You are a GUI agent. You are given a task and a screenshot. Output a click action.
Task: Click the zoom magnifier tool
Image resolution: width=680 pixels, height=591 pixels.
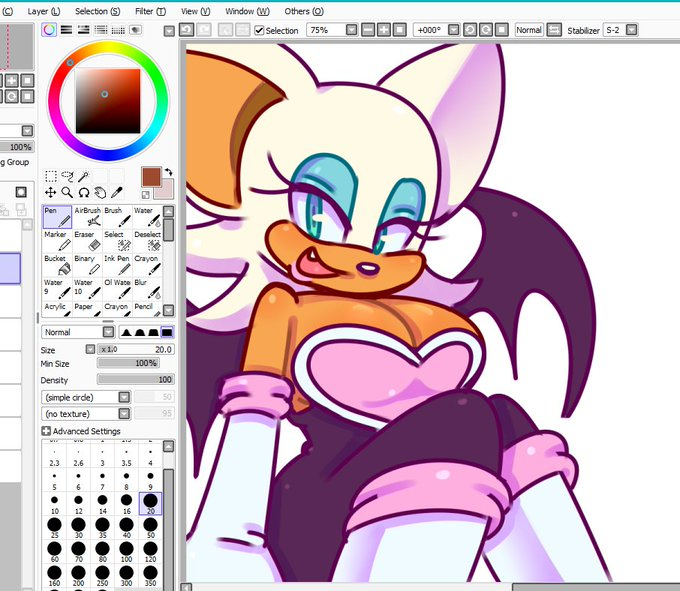66,192
